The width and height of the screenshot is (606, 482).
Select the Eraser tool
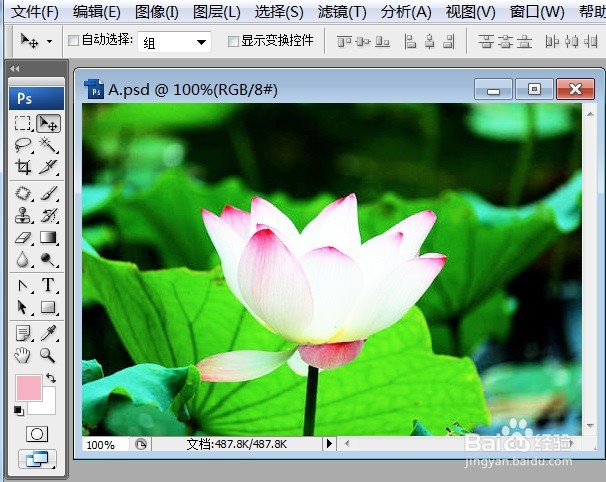(23, 237)
